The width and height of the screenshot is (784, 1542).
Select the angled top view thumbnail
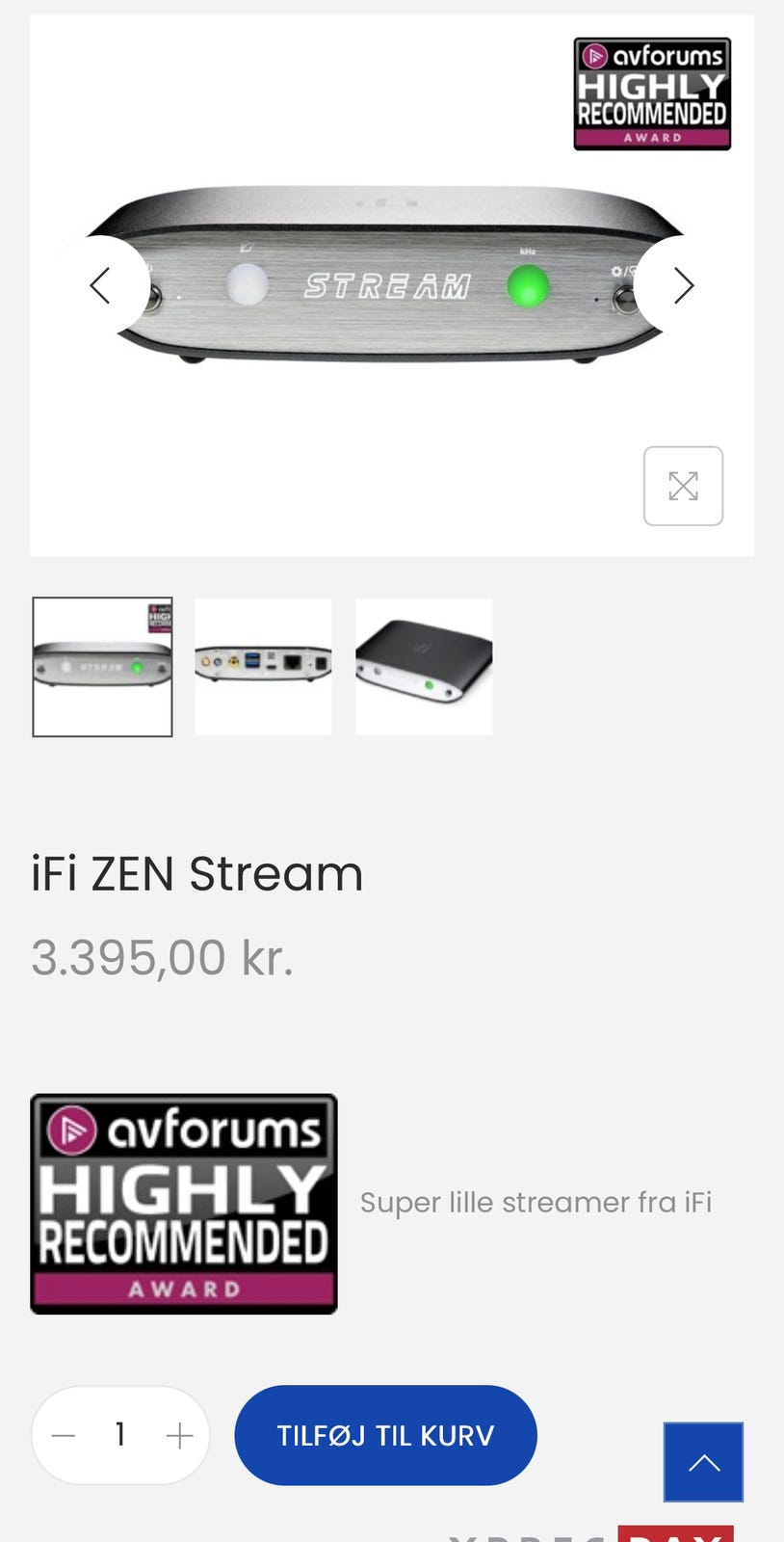(x=424, y=667)
